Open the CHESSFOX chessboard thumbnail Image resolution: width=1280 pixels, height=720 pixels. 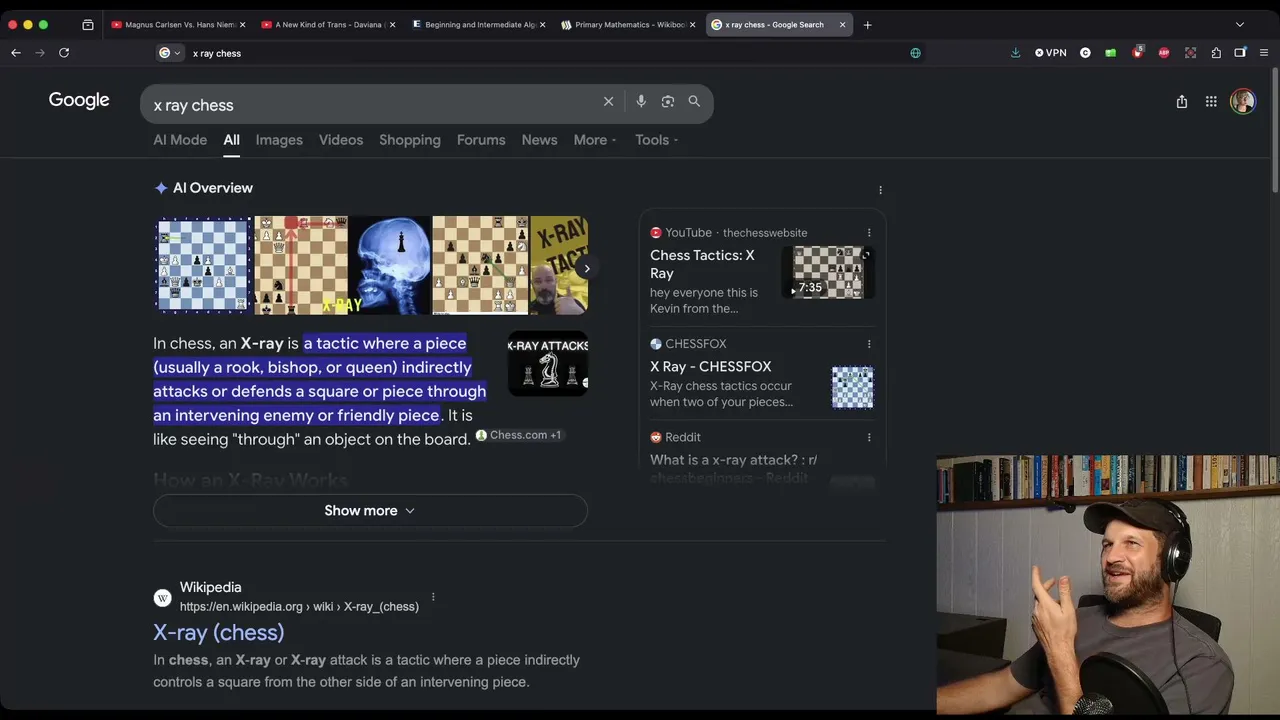coord(853,387)
